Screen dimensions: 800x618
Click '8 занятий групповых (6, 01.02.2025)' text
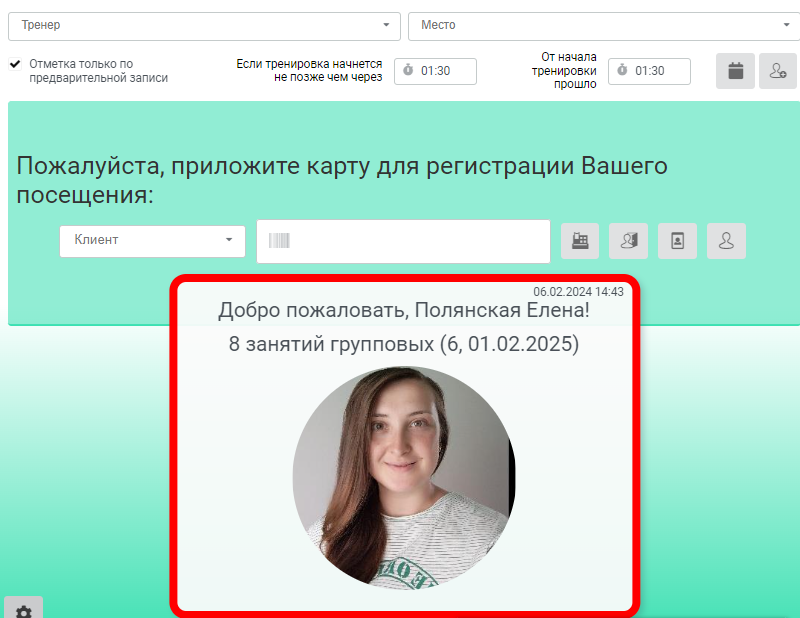tap(404, 344)
